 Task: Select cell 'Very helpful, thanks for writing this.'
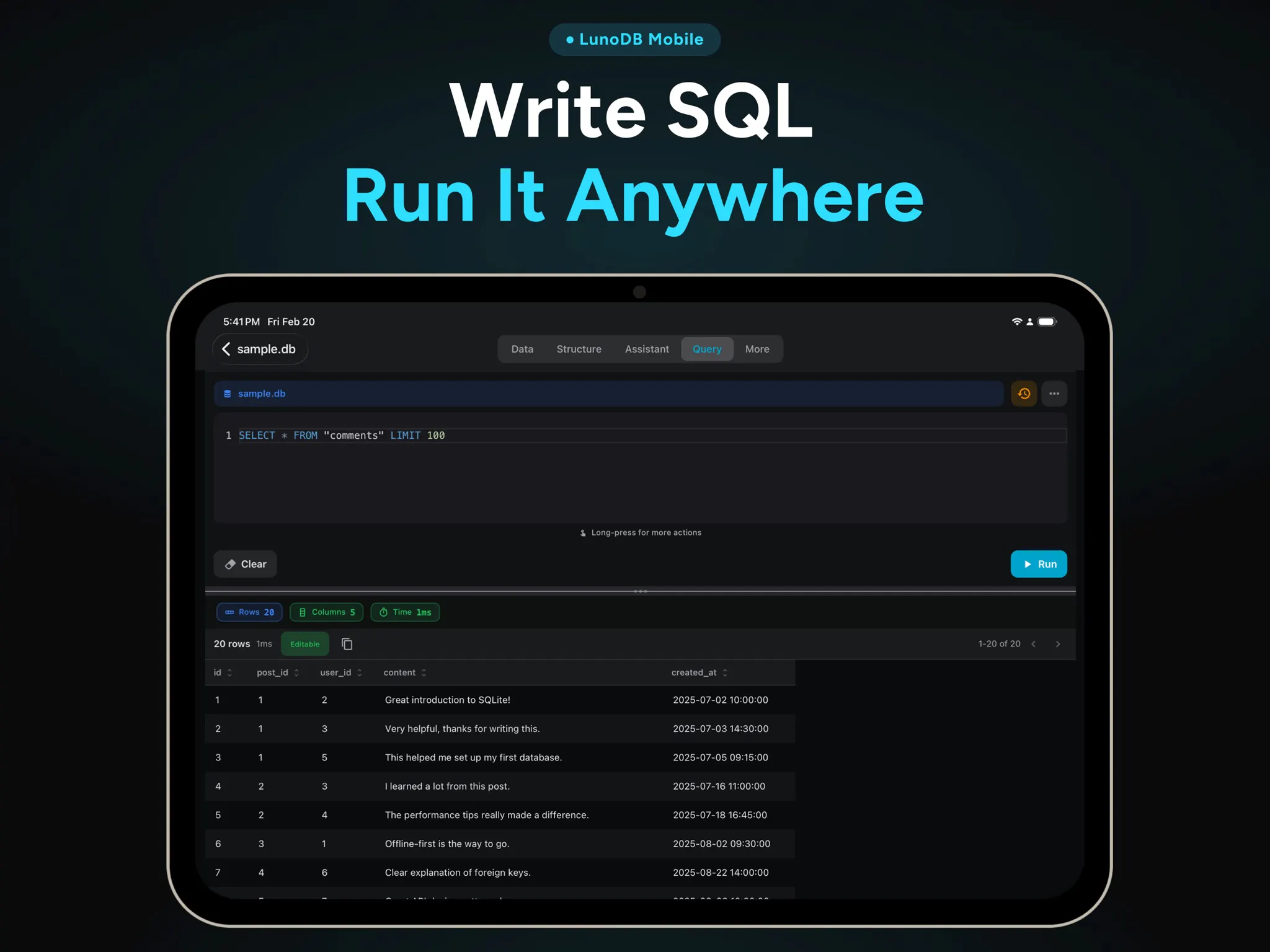pos(462,729)
